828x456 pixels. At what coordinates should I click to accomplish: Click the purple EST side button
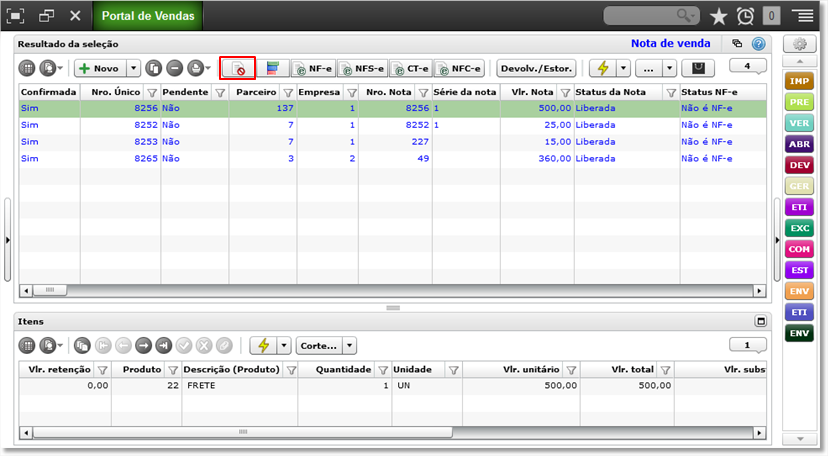[x=799, y=270]
